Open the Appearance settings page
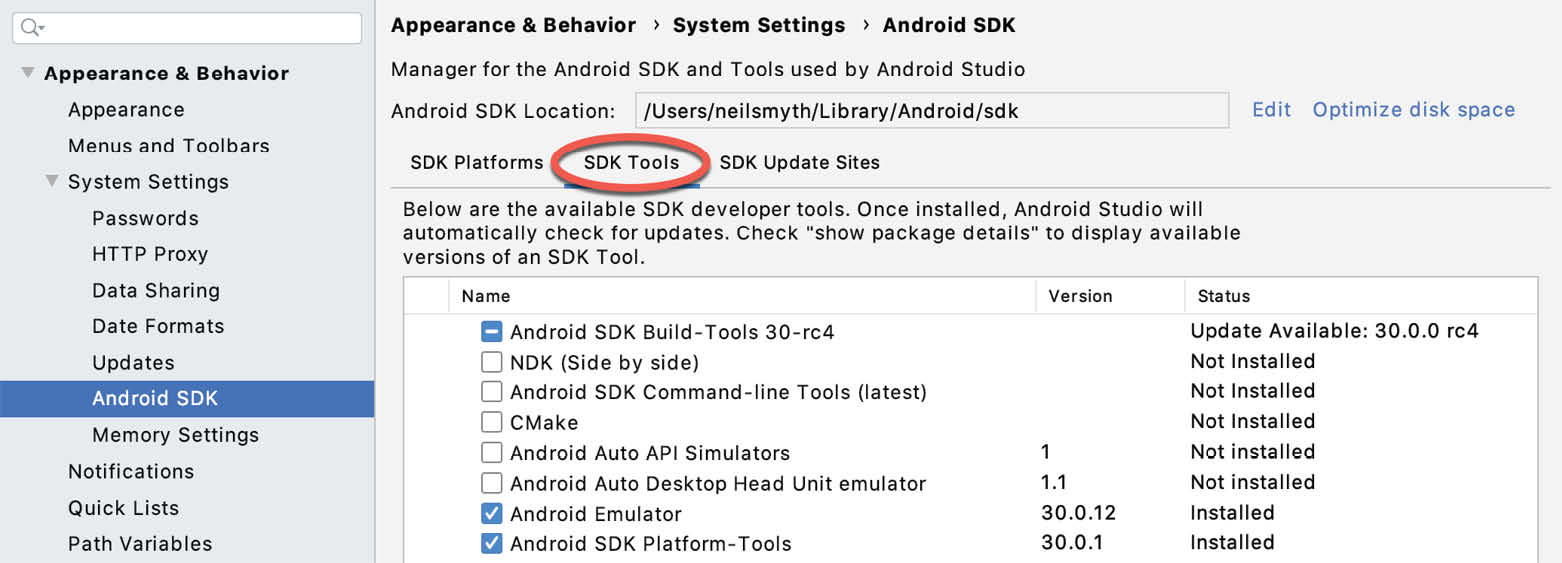 [126, 110]
